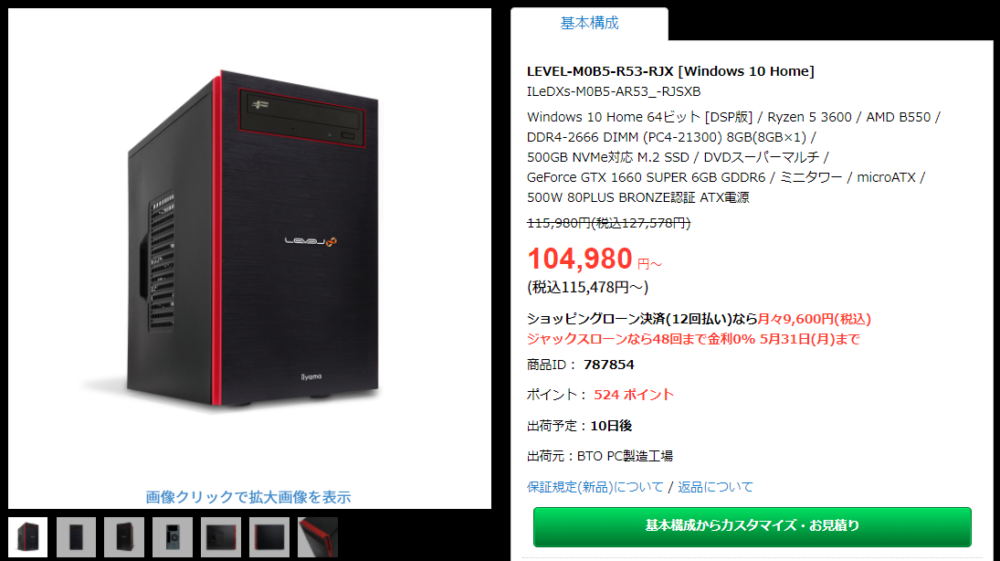Switch to the 基本構成 tab
This screenshot has height=561, width=1000.
(x=589, y=24)
